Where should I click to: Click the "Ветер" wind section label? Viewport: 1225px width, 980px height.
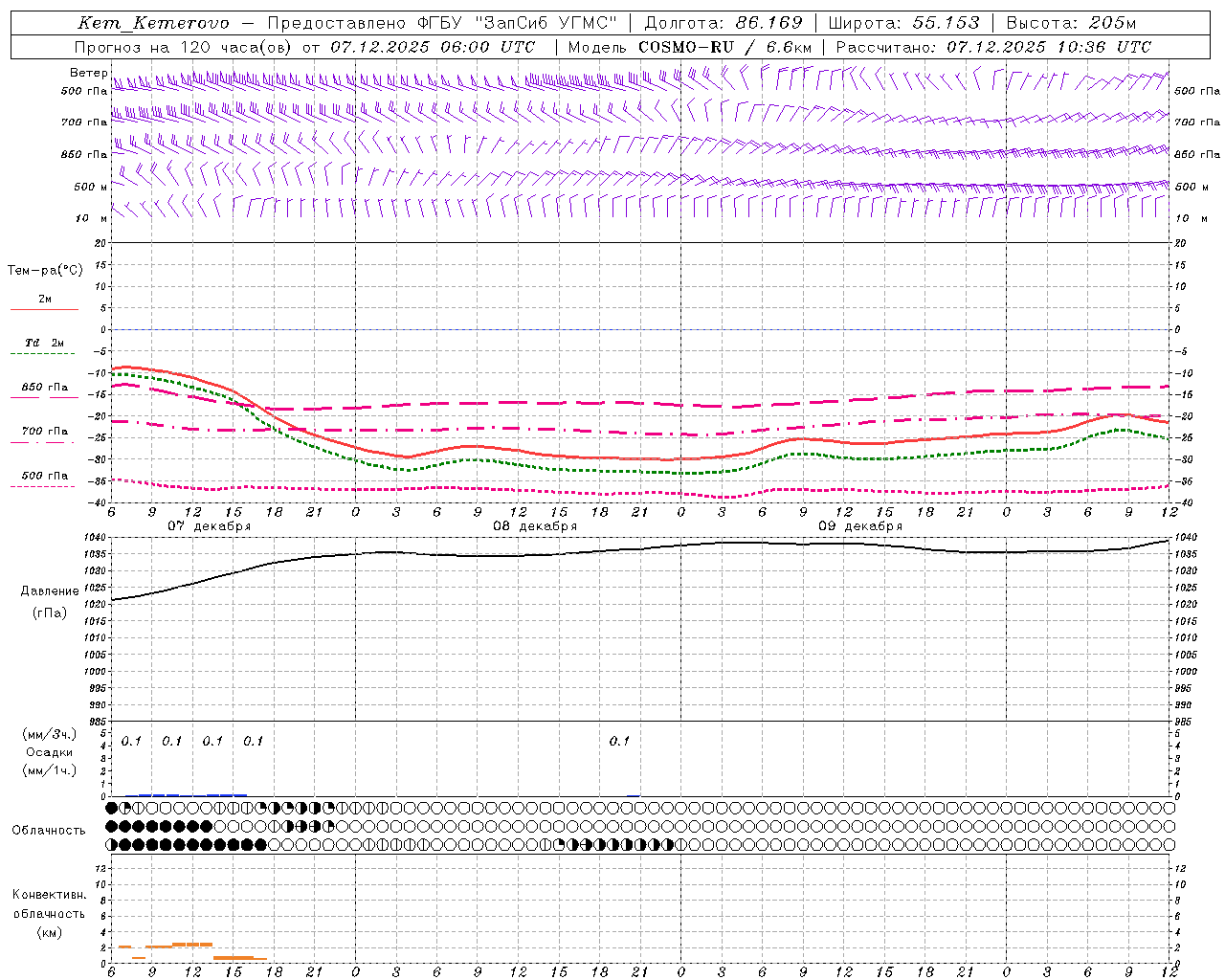[88, 73]
